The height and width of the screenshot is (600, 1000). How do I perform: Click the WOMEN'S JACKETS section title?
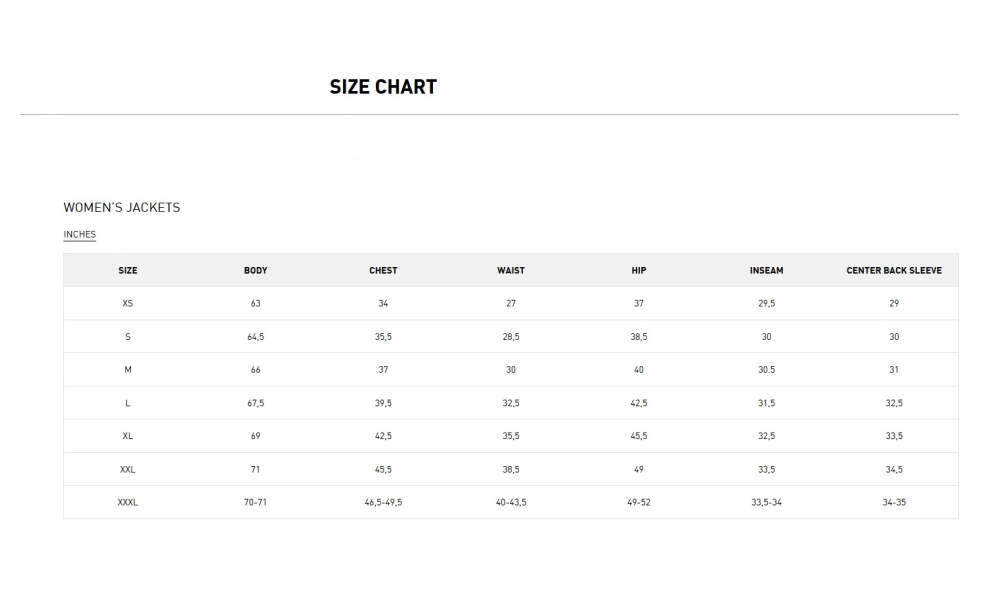pos(122,207)
